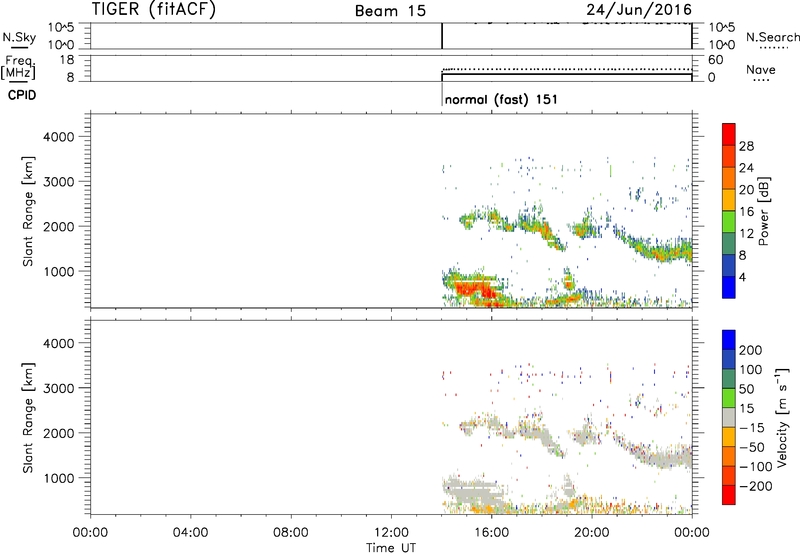Click the gray velocity echo band near 1000 km
Image resolution: width=800 pixels, height=554 pixels.
(x=472, y=491)
